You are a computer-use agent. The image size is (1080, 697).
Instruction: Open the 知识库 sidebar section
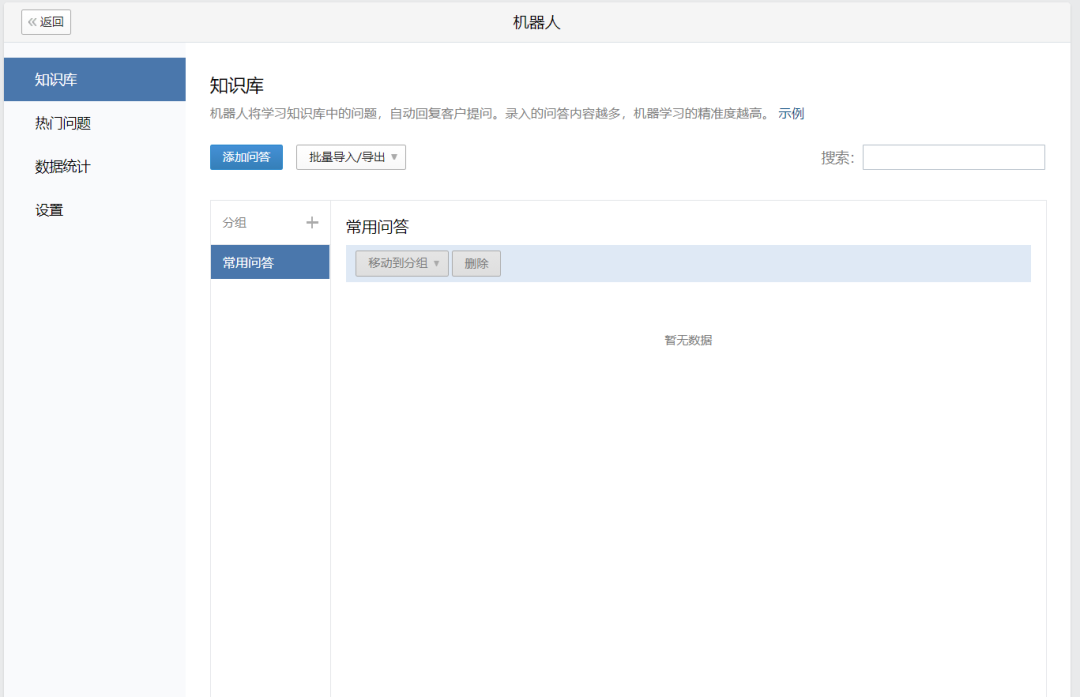[94, 80]
